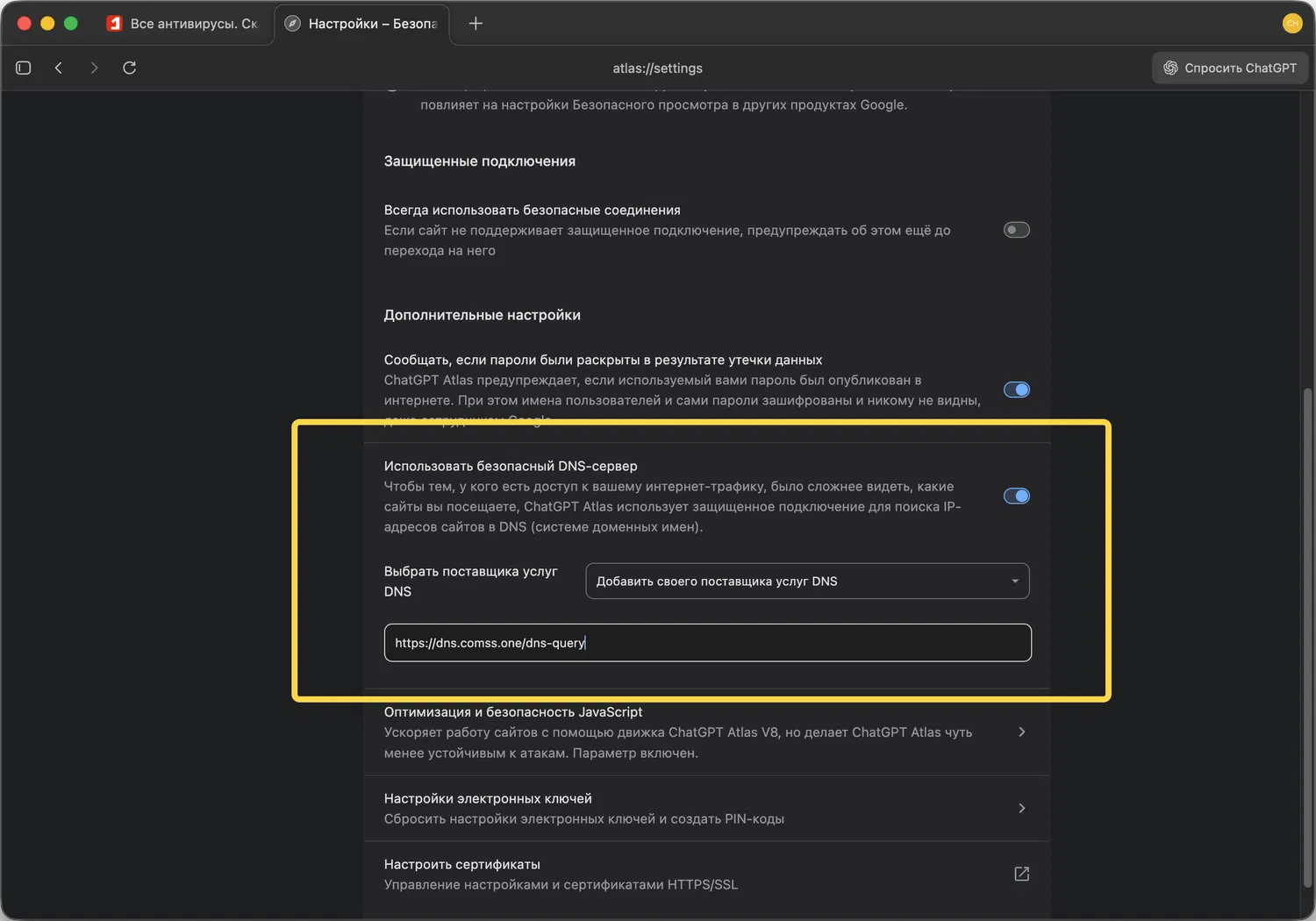Image resolution: width=1316 pixels, height=921 pixels.
Task: Toggle the sidebar panel icon
Action: coord(24,68)
